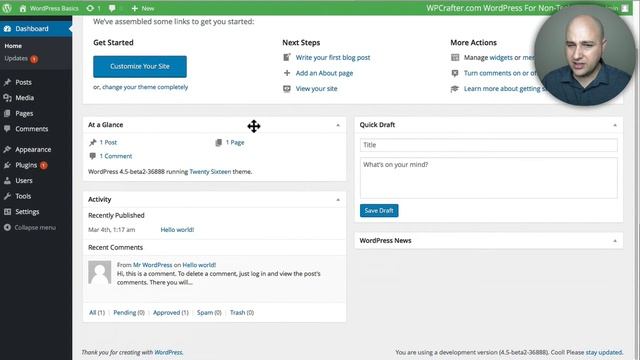Click the Customize Your Site button
The height and width of the screenshot is (360, 640).
click(x=140, y=67)
